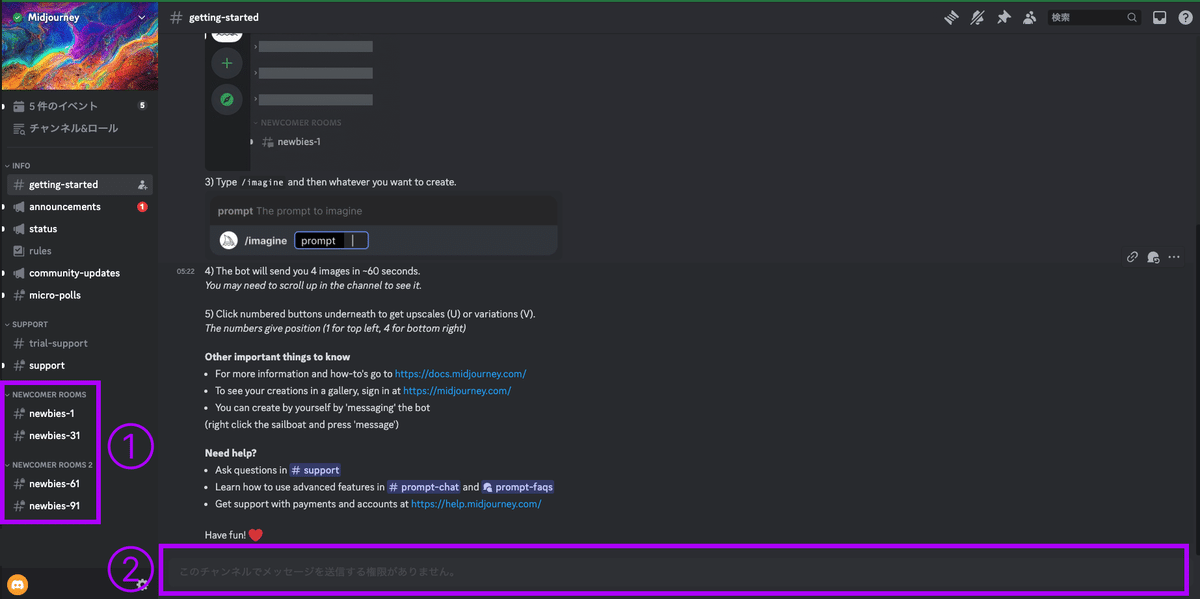Click the announcements unread badge 1
This screenshot has height=599, width=1200.
point(142,207)
